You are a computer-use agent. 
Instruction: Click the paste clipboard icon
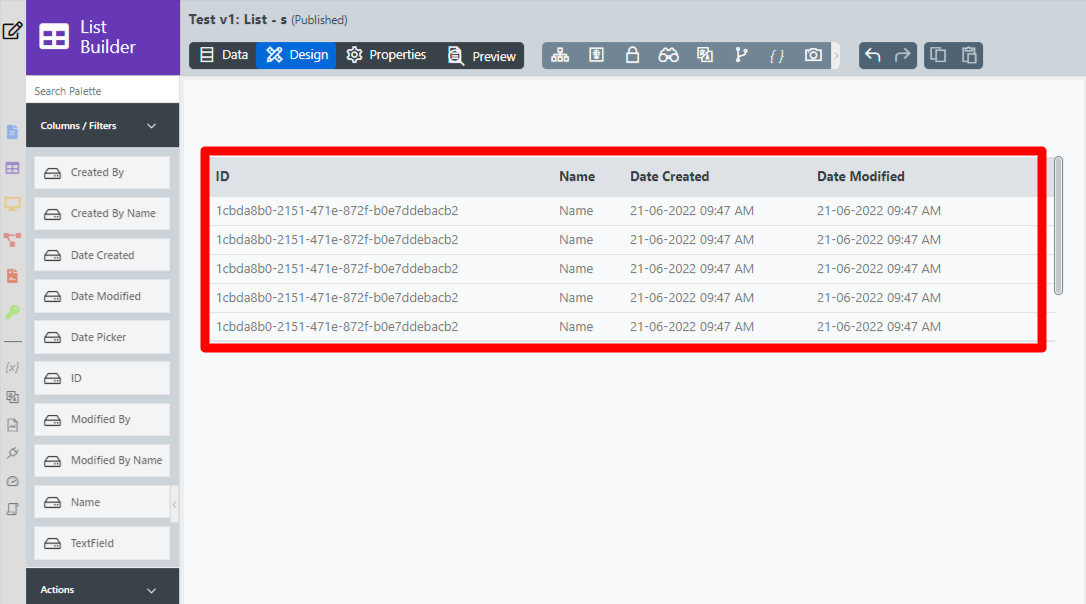968,55
